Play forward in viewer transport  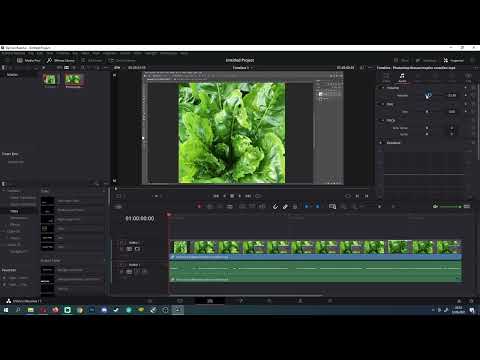(240, 196)
